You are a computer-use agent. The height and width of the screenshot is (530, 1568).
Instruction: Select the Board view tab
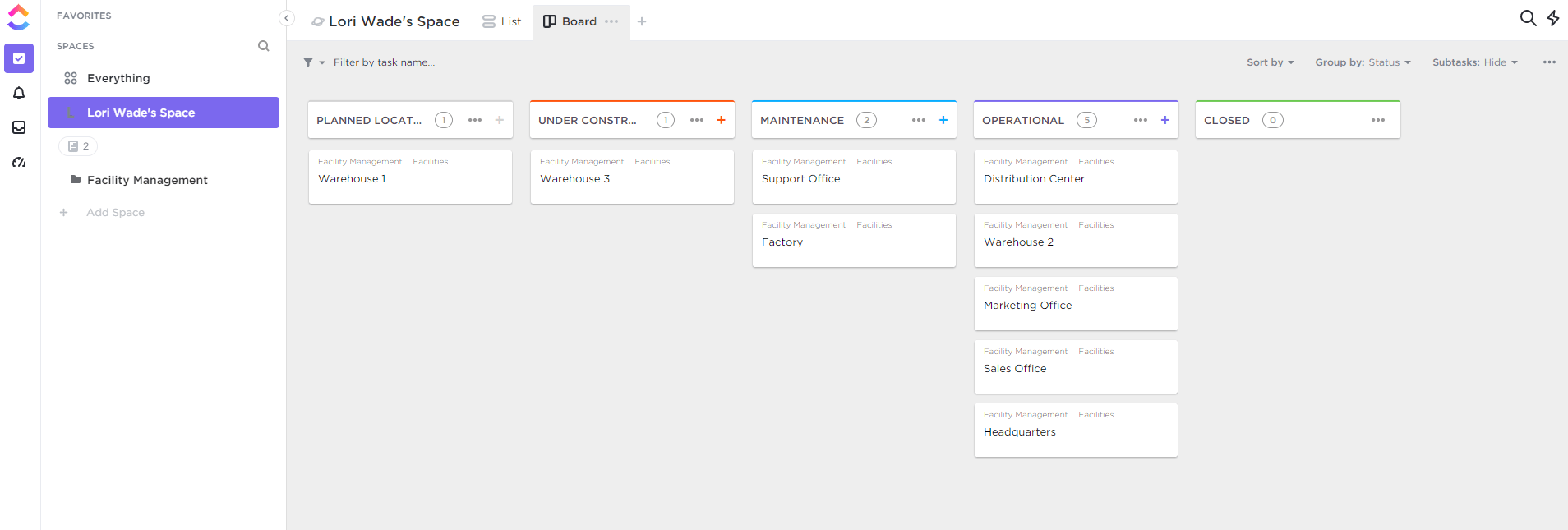(x=570, y=21)
